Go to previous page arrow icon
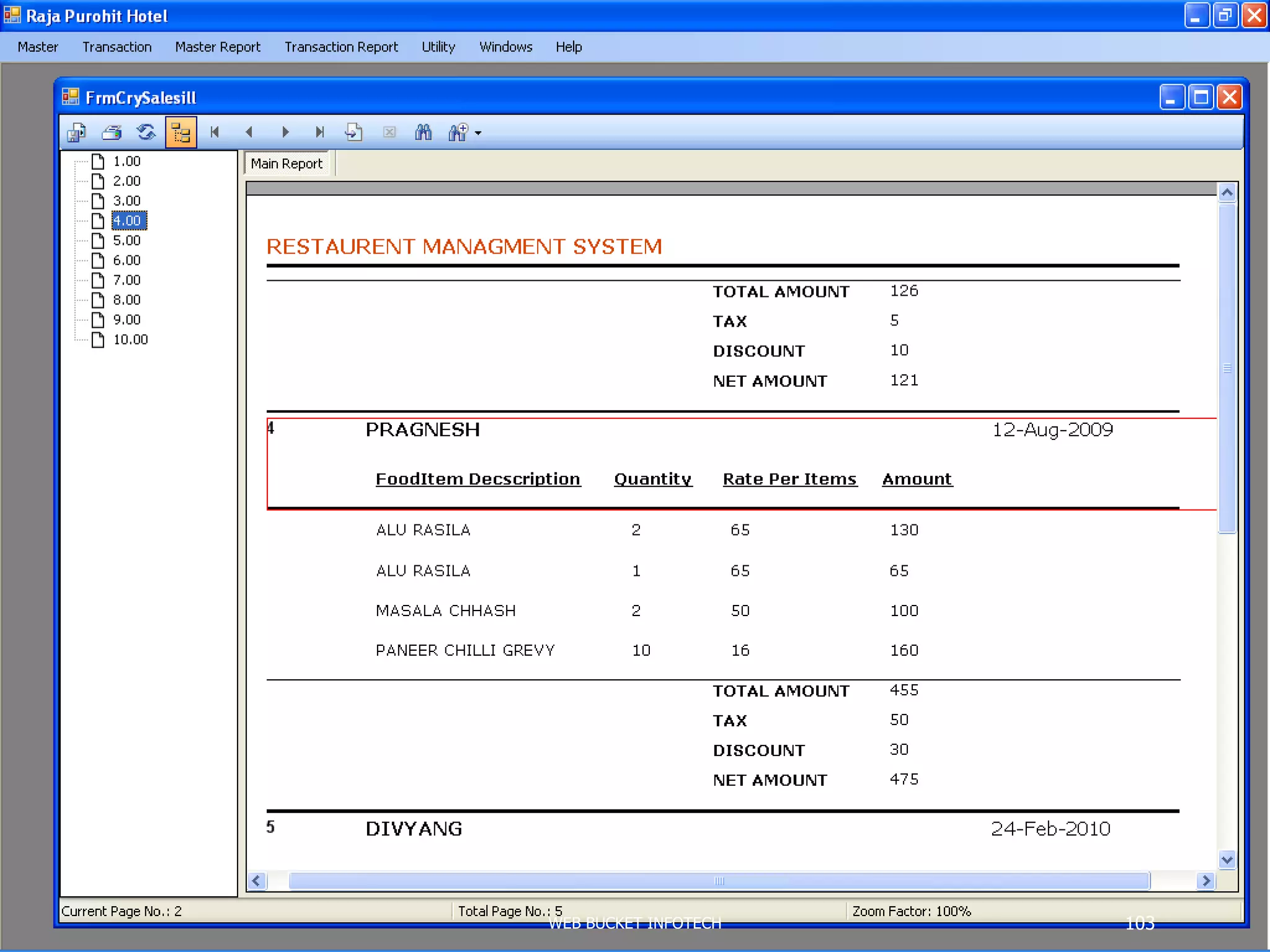The width and height of the screenshot is (1270, 952). [x=249, y=132]
